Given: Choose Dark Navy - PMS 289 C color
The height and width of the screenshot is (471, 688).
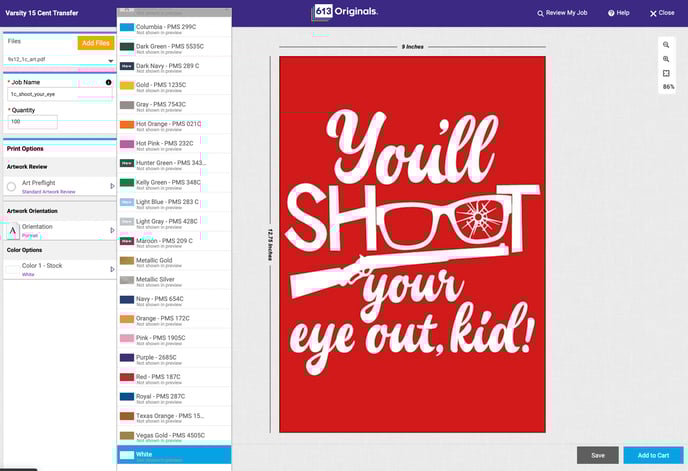Looking at the screenshot, I should pos(174,66).
